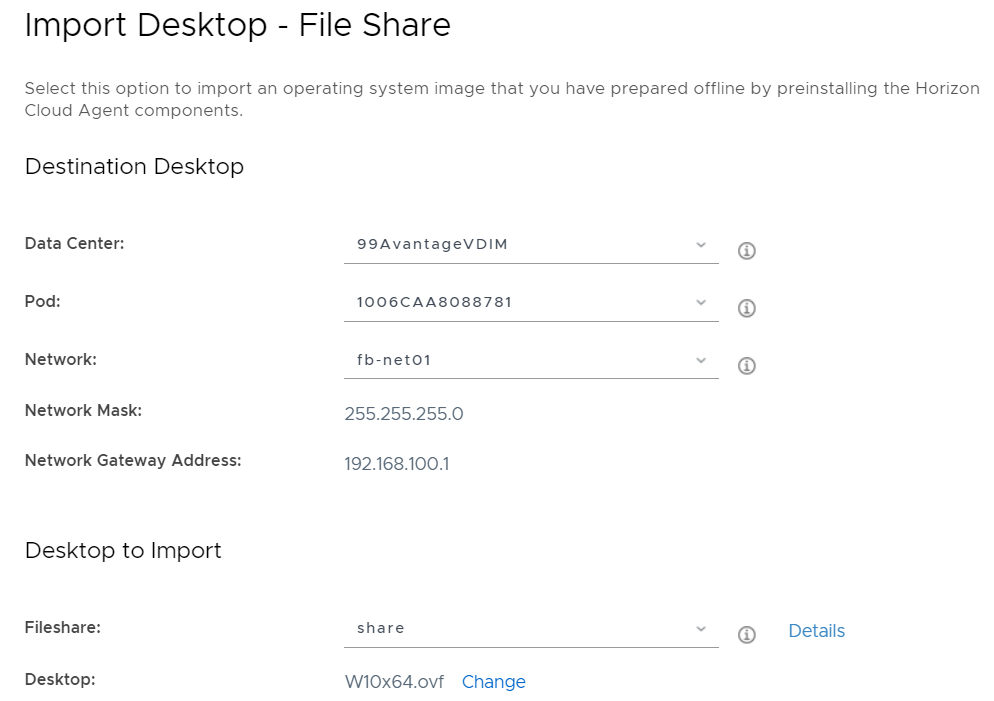
Task: Open the Data Center dropdown showing 99AvantageVDIM
Action: pos(530,244)
